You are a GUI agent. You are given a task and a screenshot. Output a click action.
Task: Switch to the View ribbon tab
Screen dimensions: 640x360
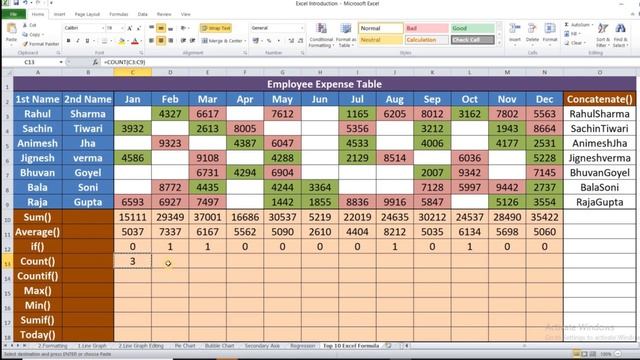pos(186,14)
